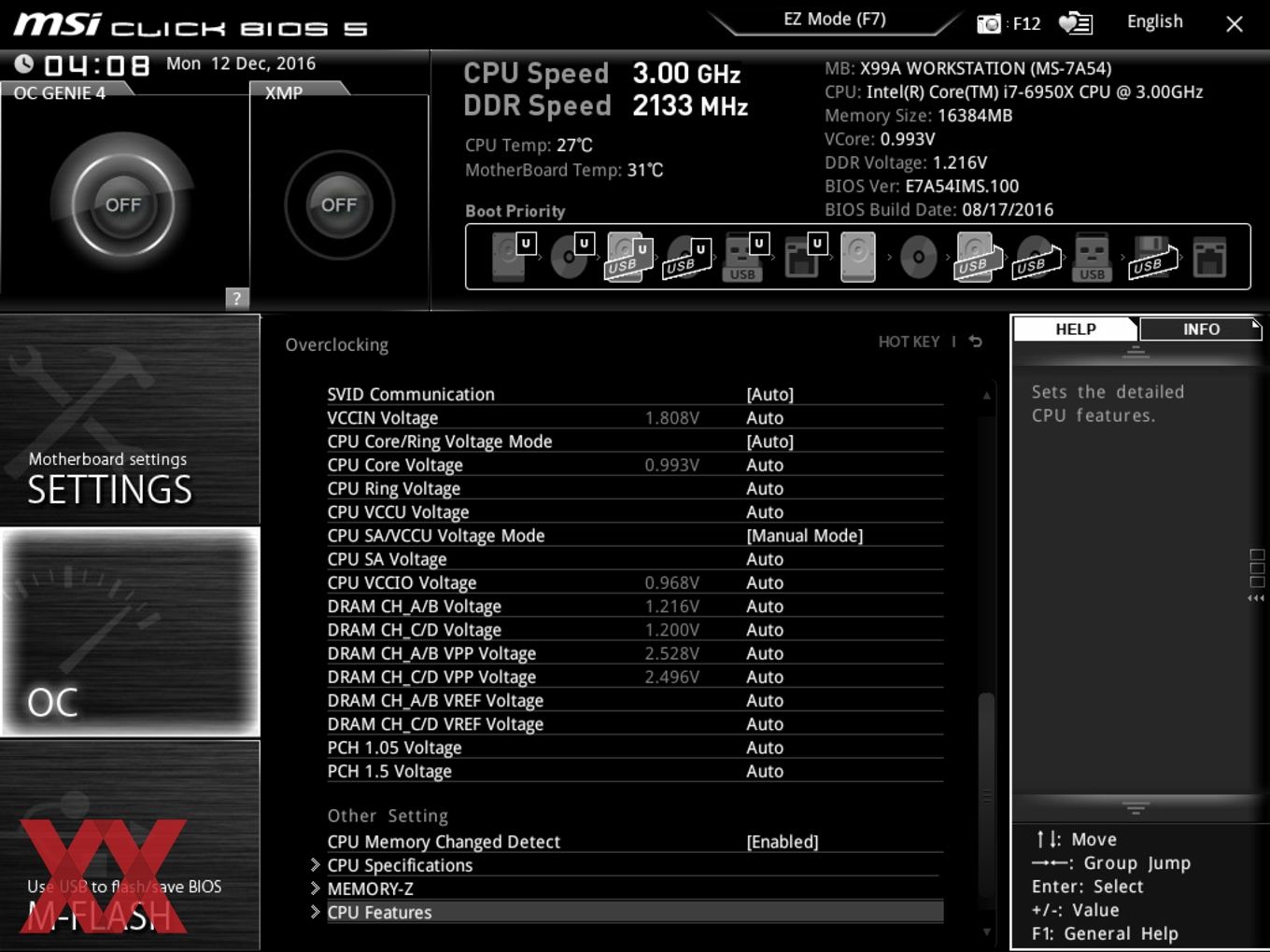Click the HOT KEY label
1270x952 pixels.
[909, 342]
